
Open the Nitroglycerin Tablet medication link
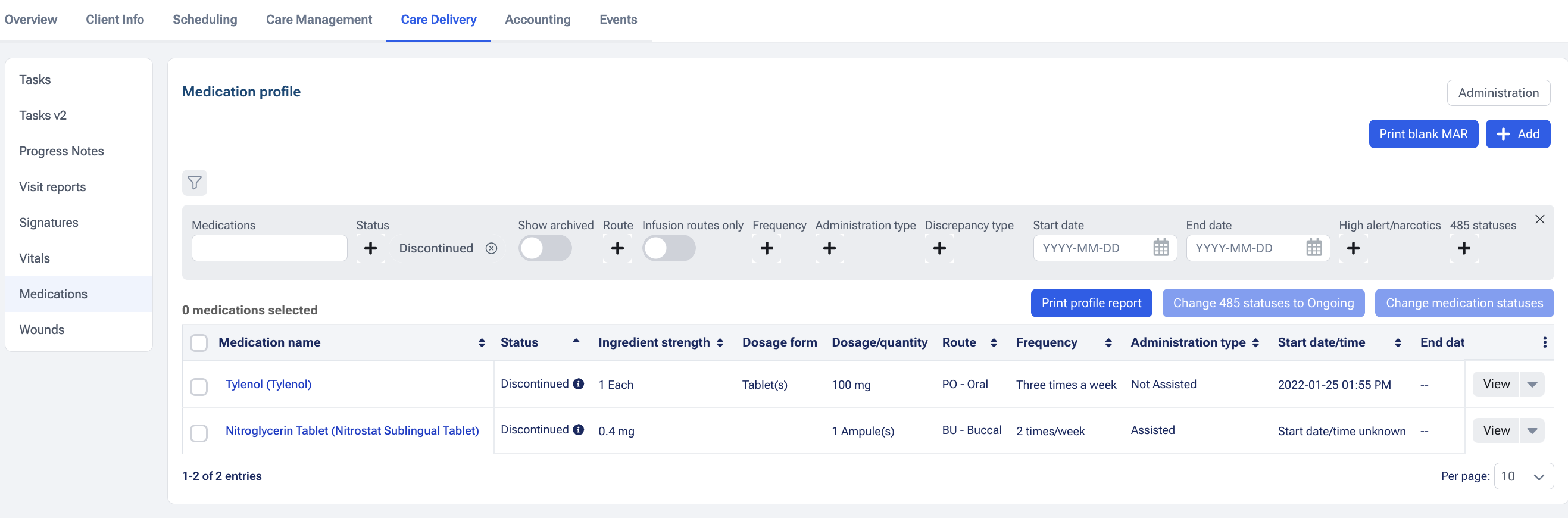pyautogui.click(x=352, y=430)
